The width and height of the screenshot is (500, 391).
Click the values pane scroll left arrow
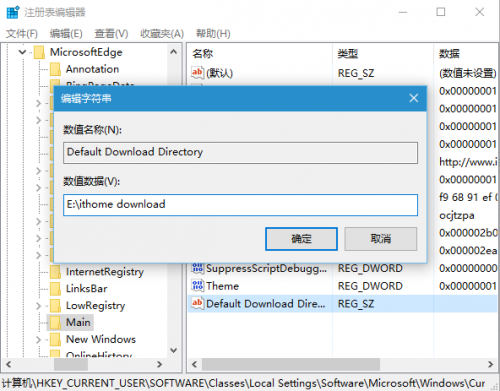pyautogui.click(x=194, y=364)
